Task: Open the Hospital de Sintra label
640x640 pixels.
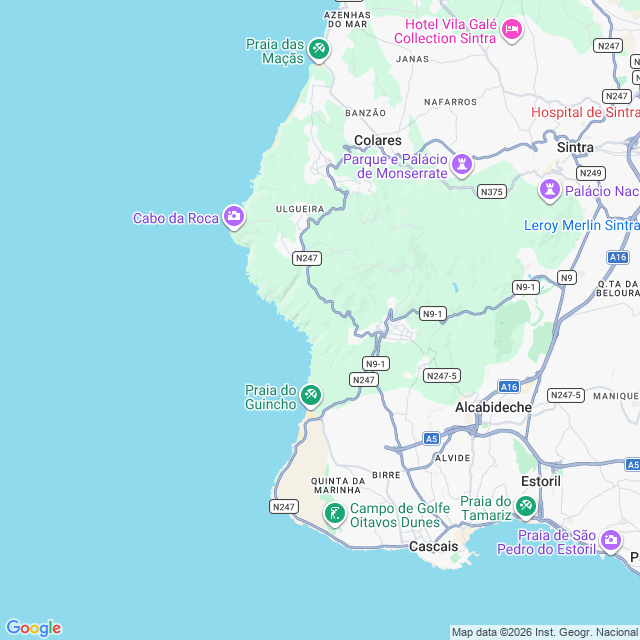Action: (585, 112)
